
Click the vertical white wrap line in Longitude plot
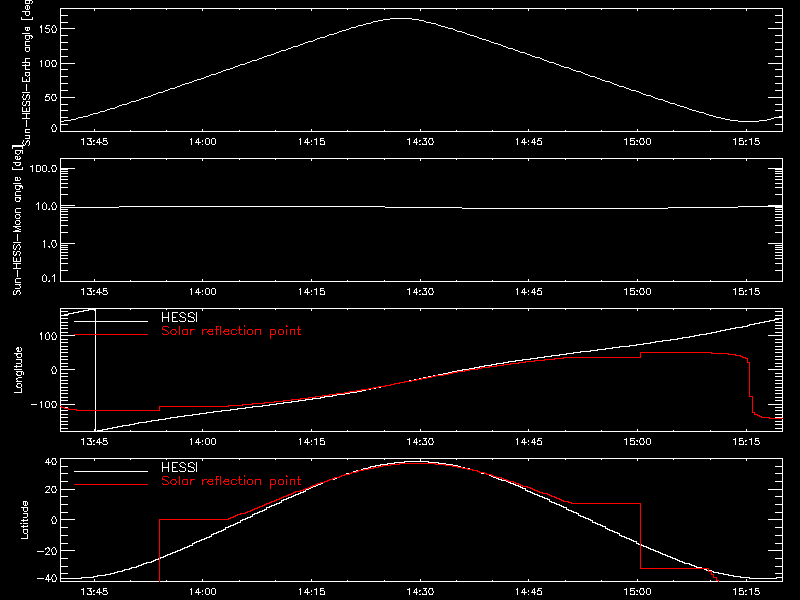(x=95, y=370)
